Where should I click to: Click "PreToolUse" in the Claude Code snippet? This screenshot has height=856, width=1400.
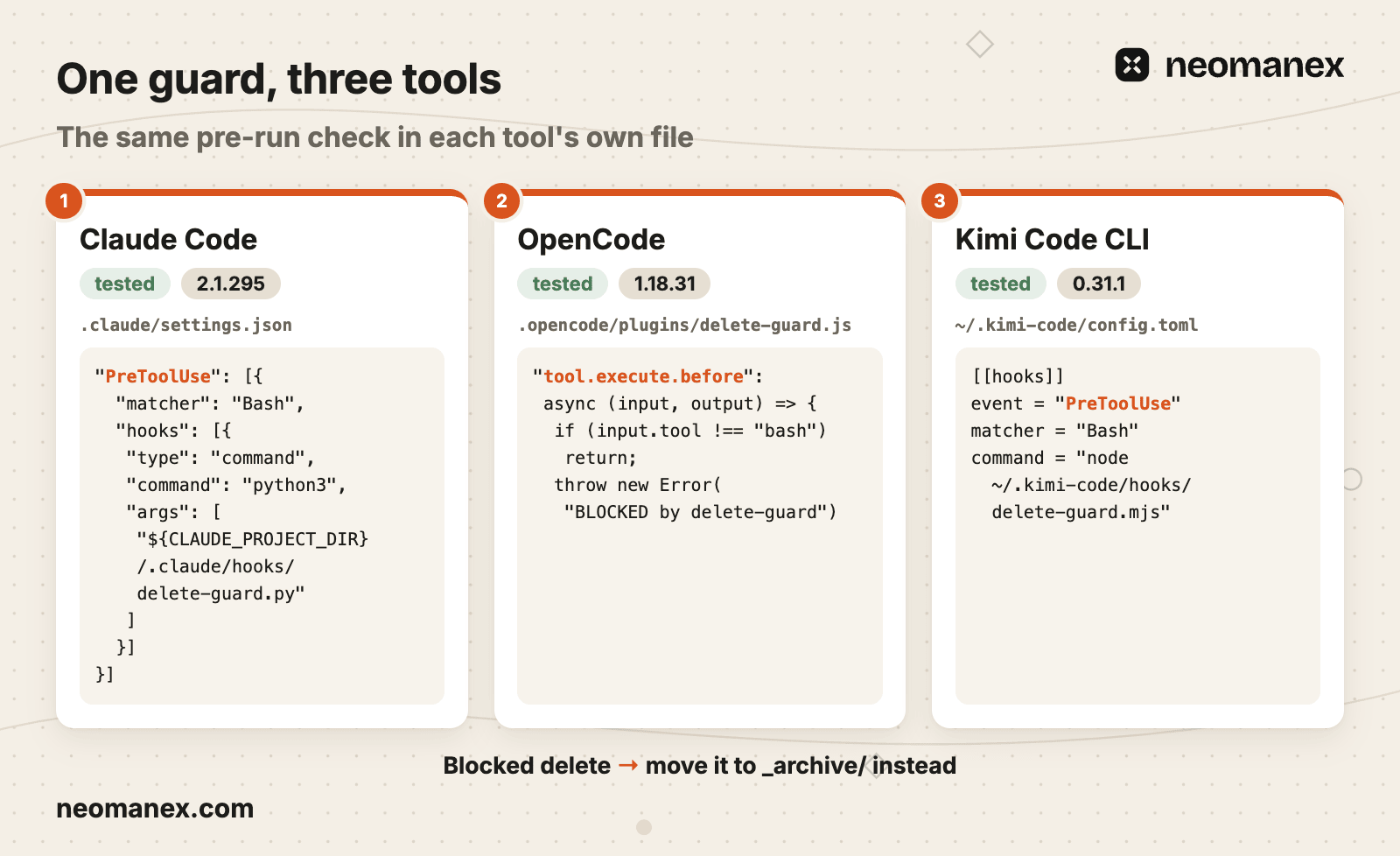click(x=158, y=376)
